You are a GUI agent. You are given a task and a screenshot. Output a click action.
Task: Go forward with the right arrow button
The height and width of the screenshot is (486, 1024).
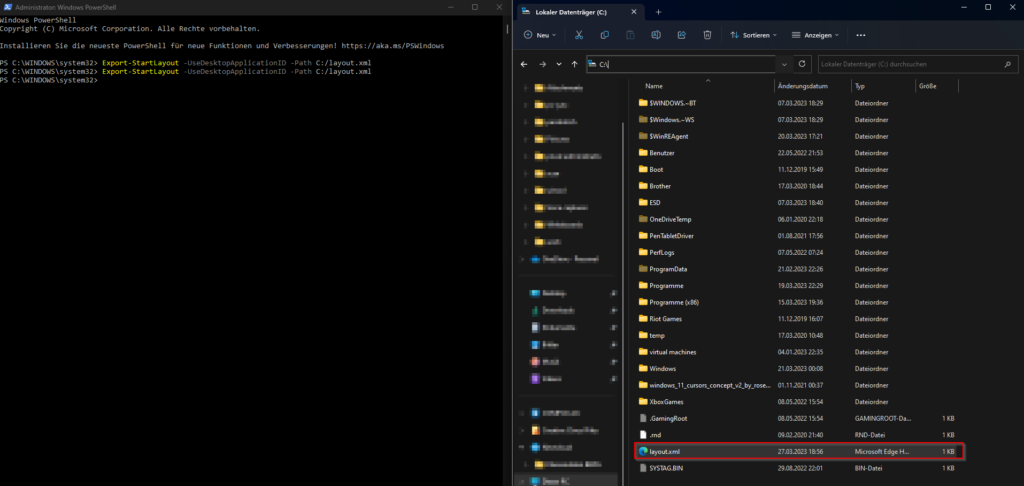pyautogui.click(x=543, y=64)
